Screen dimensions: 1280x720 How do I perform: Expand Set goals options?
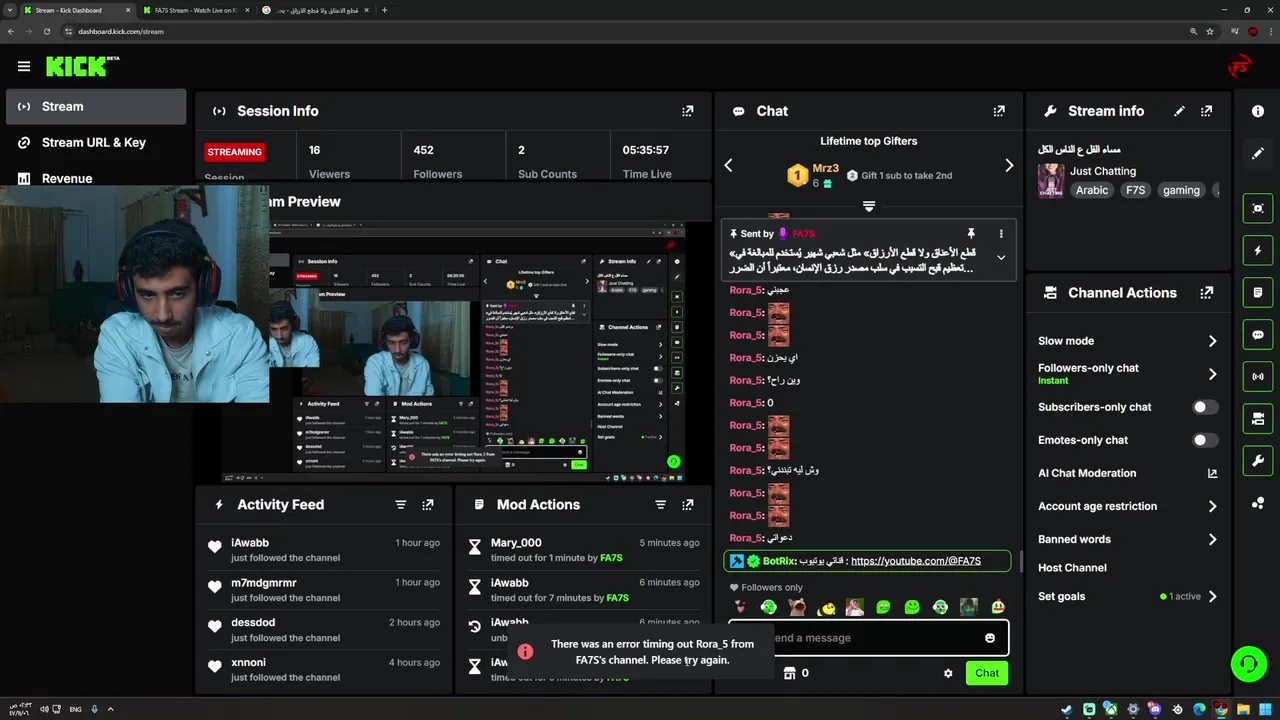point(1212,596)
